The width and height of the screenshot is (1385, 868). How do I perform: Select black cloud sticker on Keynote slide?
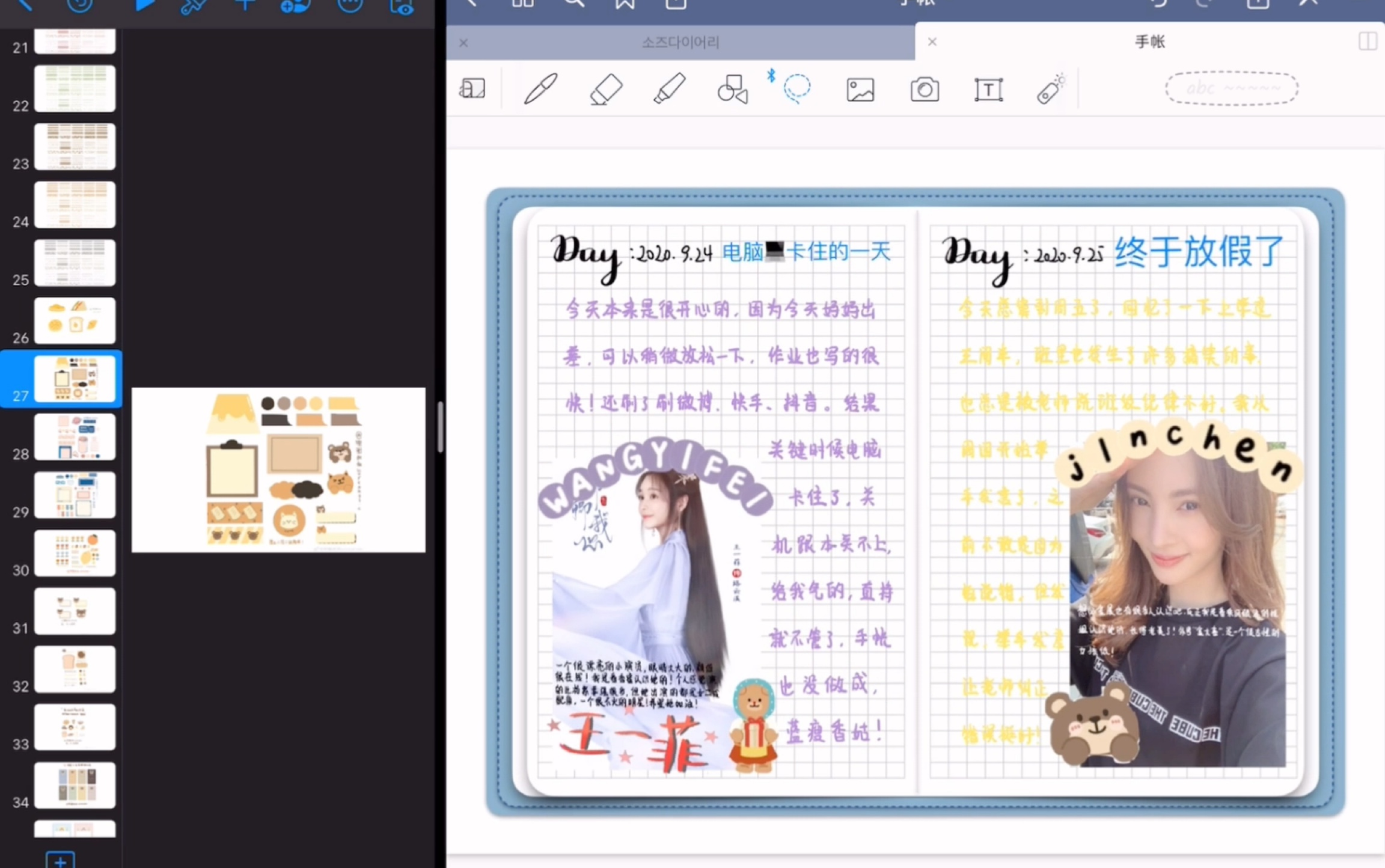pos(308,489)
